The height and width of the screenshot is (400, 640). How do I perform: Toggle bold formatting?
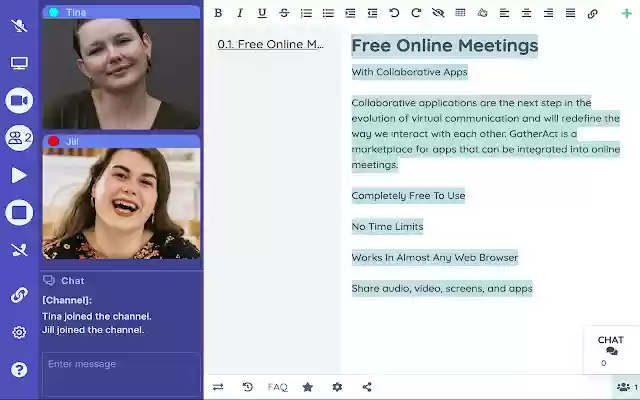pos(218,13)
